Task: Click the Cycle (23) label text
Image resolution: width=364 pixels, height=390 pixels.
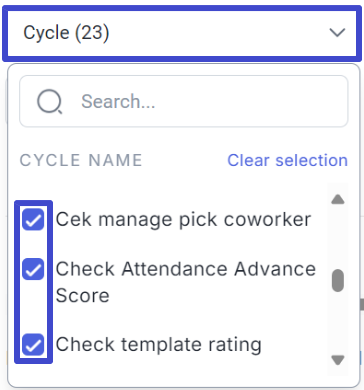Action: click(x=66, y=33)
